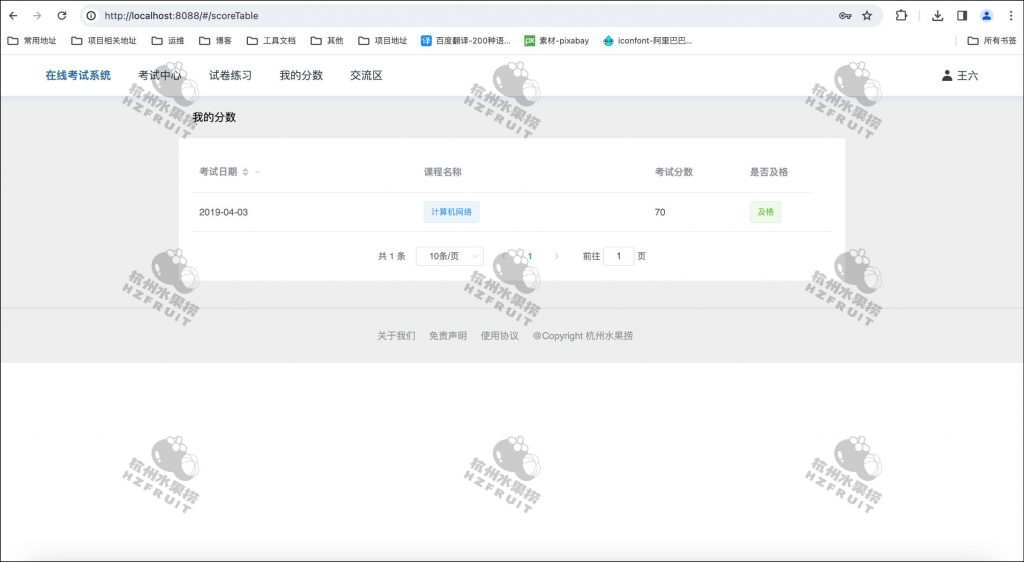Open the 常用地址 bookmark folder
This screenshot has height=562, width=1024.
(x=31, y=40)
